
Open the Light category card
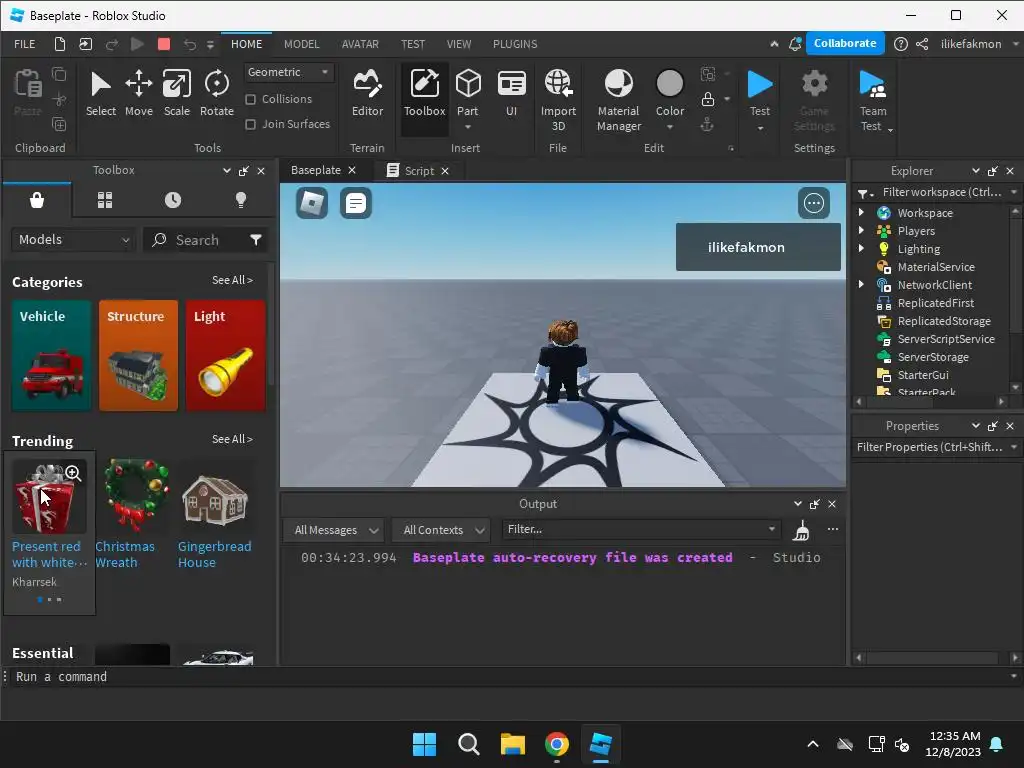[x=225, y=355]
